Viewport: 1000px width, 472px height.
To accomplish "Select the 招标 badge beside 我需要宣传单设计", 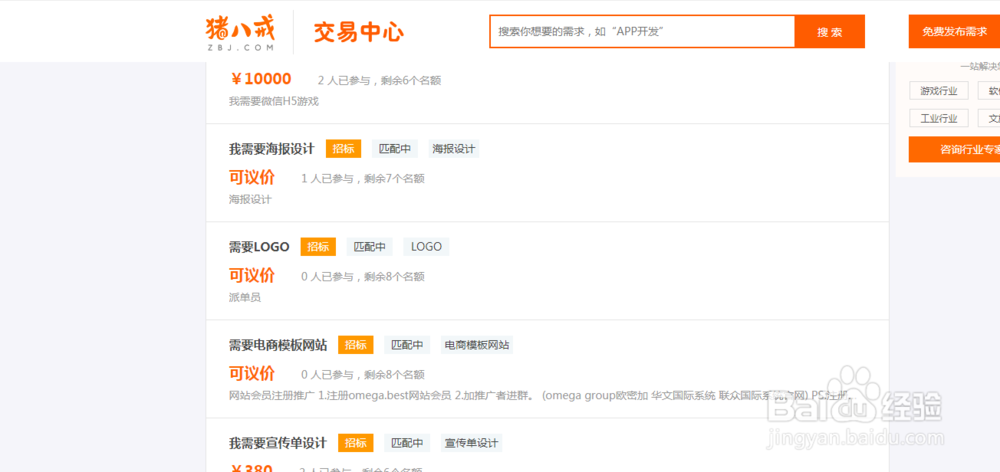I will coord(356,443).
